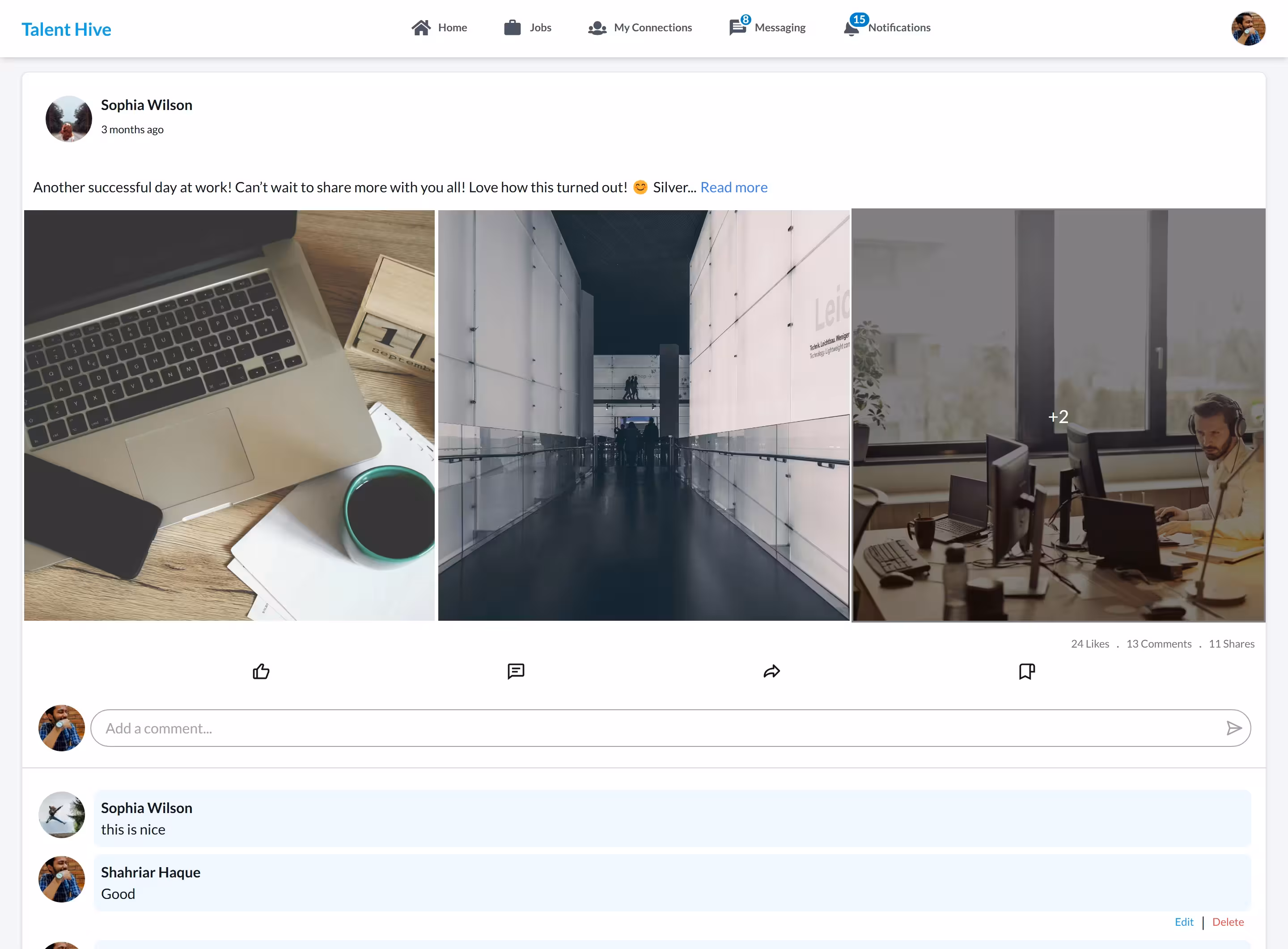This screenshot has width=1288, height=949.
Task: Click the Home house icon
Action: tap(420, 28)
